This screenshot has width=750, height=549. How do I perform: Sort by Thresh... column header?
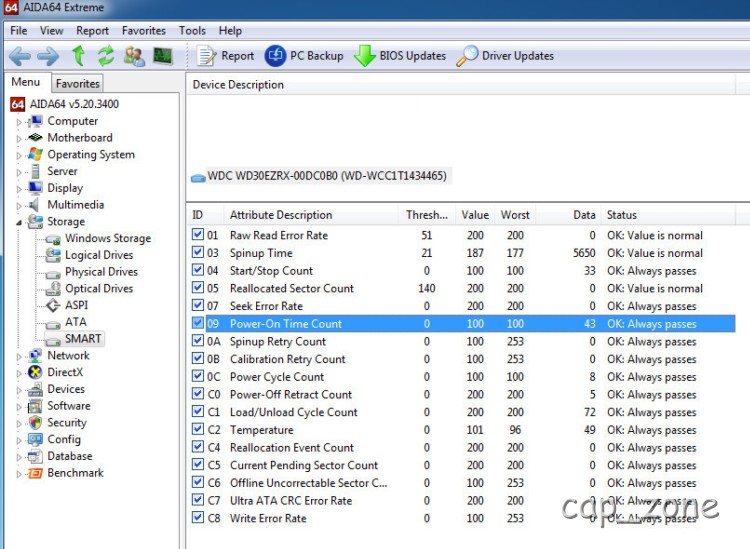tap(427, 215)
